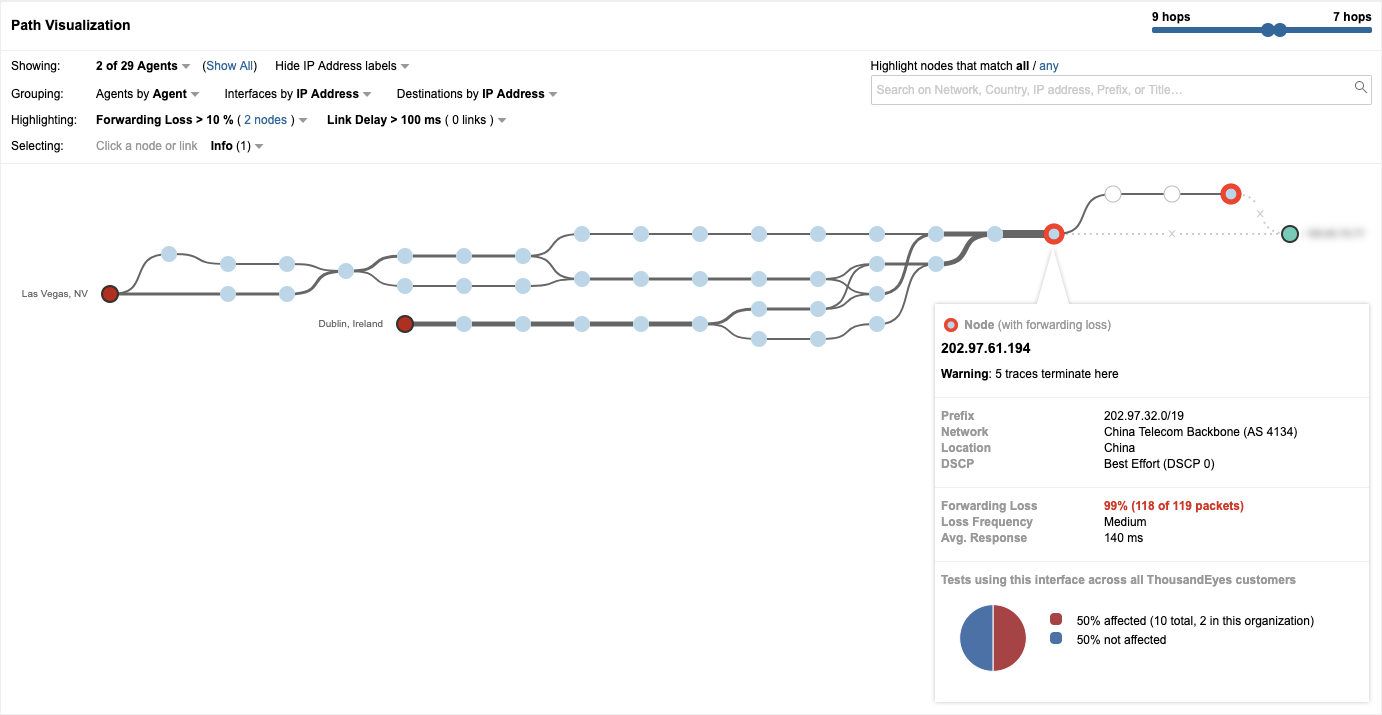
Task: Click the red affected legend square
Action: (x=1057, y=620)
